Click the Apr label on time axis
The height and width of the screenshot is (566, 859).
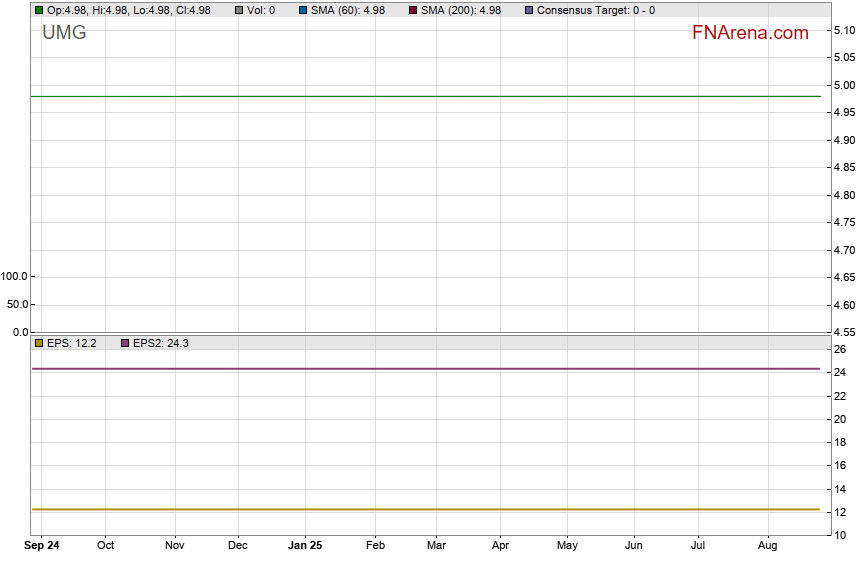coord(500,545)
